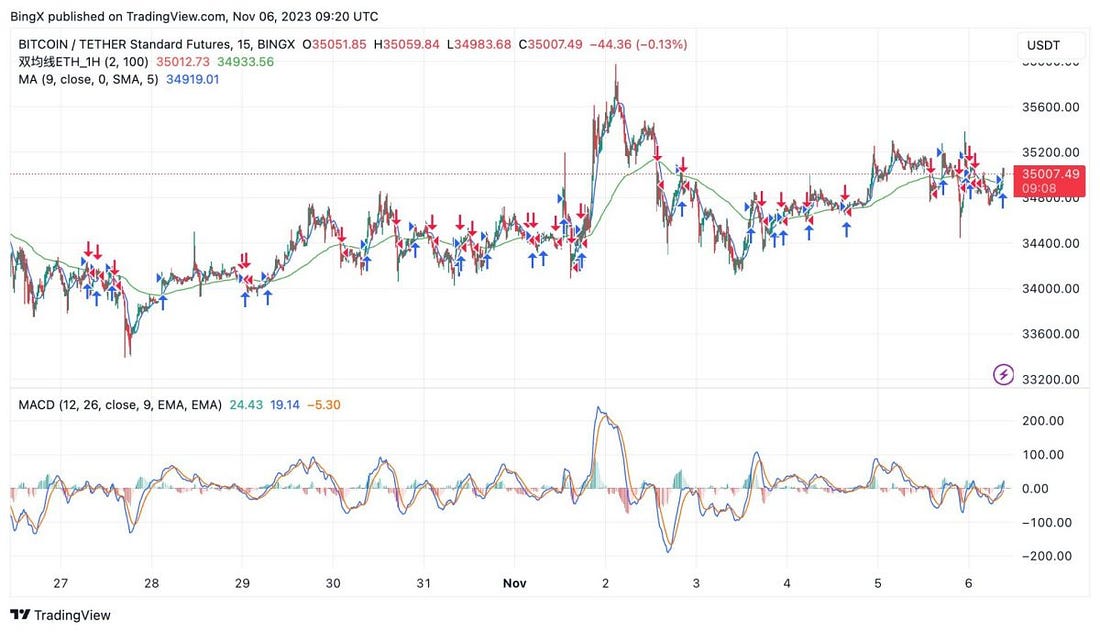Click the 33200.00 price axis label
The height and width of the screenshot is (633, 1100).
tap(1051, 380)
